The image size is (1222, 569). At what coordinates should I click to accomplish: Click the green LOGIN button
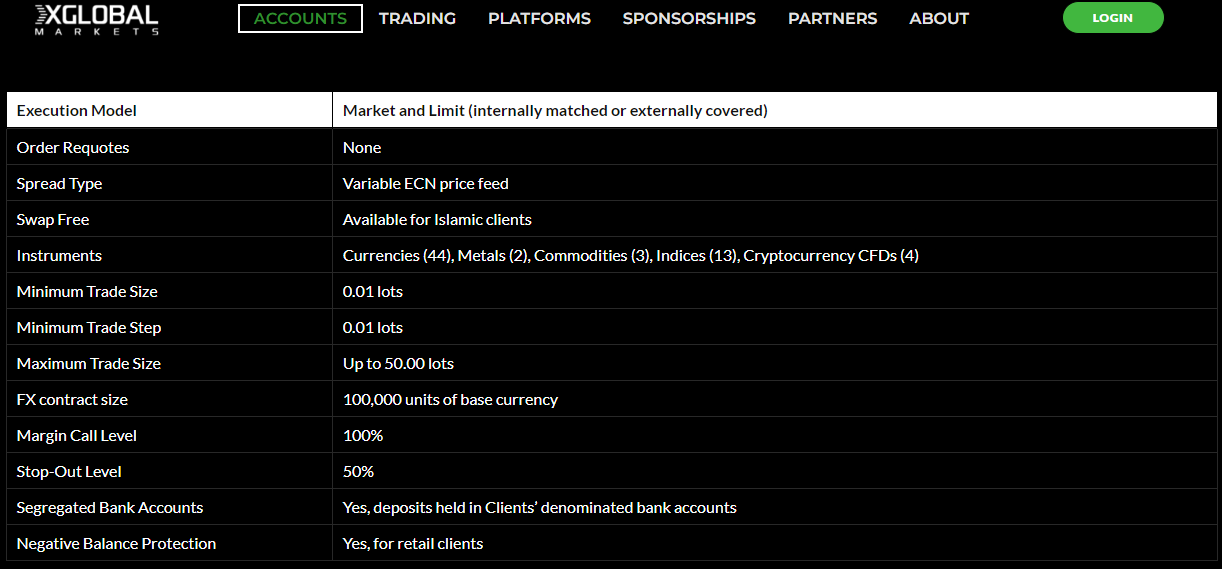pos(1113,18)
